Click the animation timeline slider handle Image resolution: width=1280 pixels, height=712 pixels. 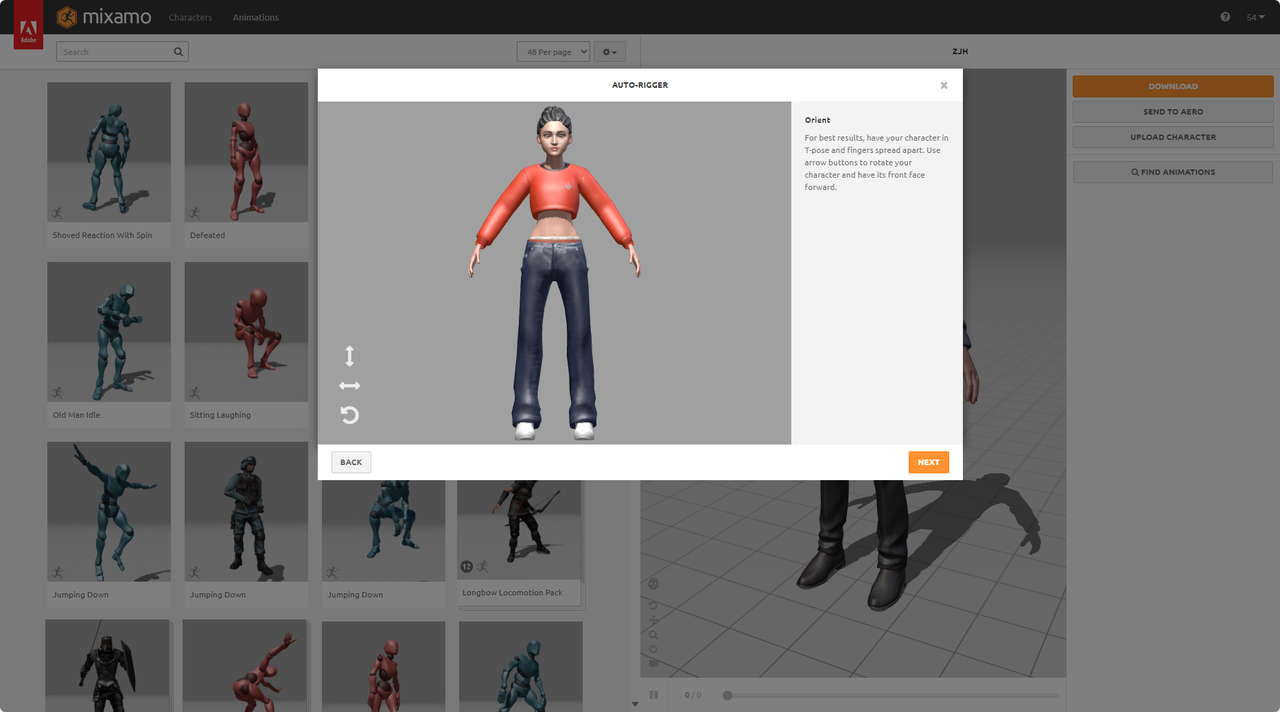point(727,695)
